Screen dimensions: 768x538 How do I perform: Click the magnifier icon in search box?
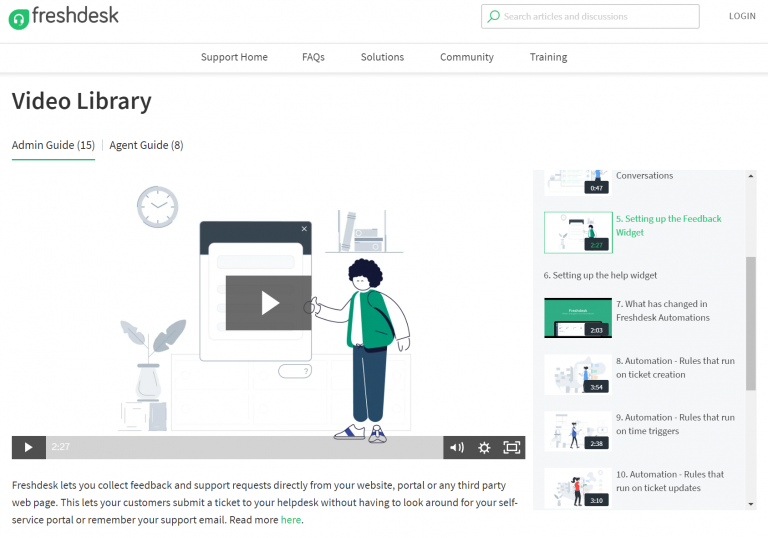[493, 16]
